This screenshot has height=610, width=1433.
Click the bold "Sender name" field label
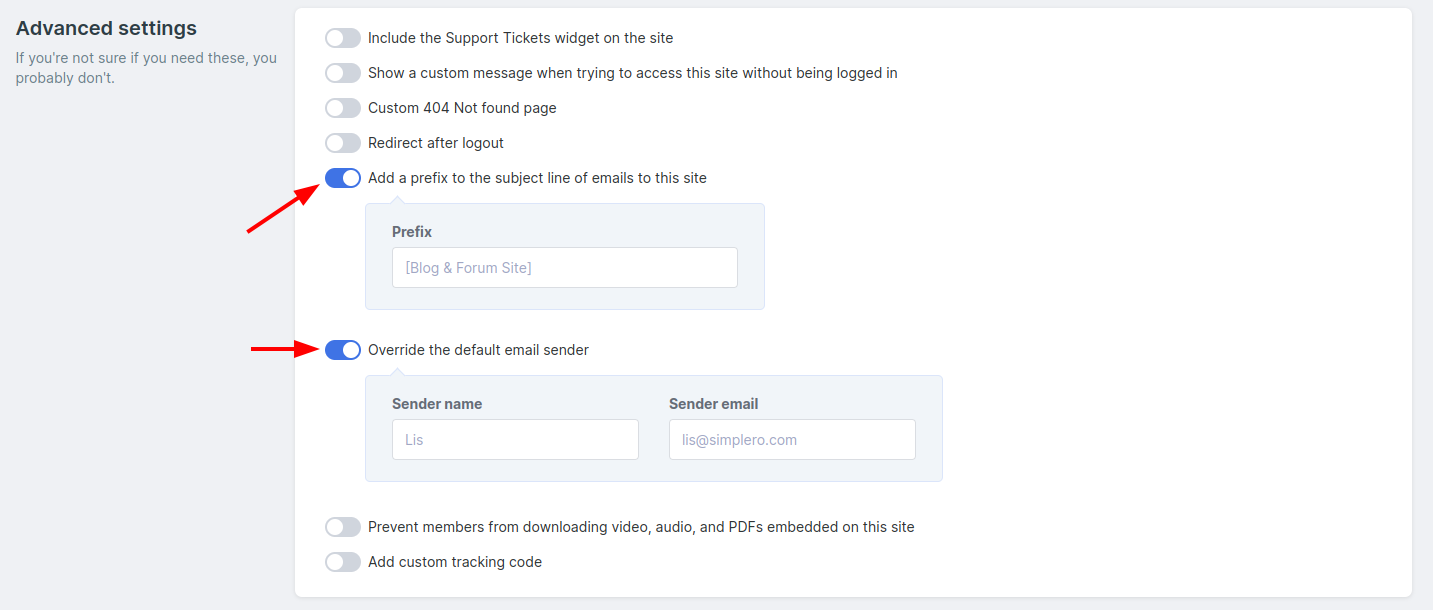[x=437, y=404]
